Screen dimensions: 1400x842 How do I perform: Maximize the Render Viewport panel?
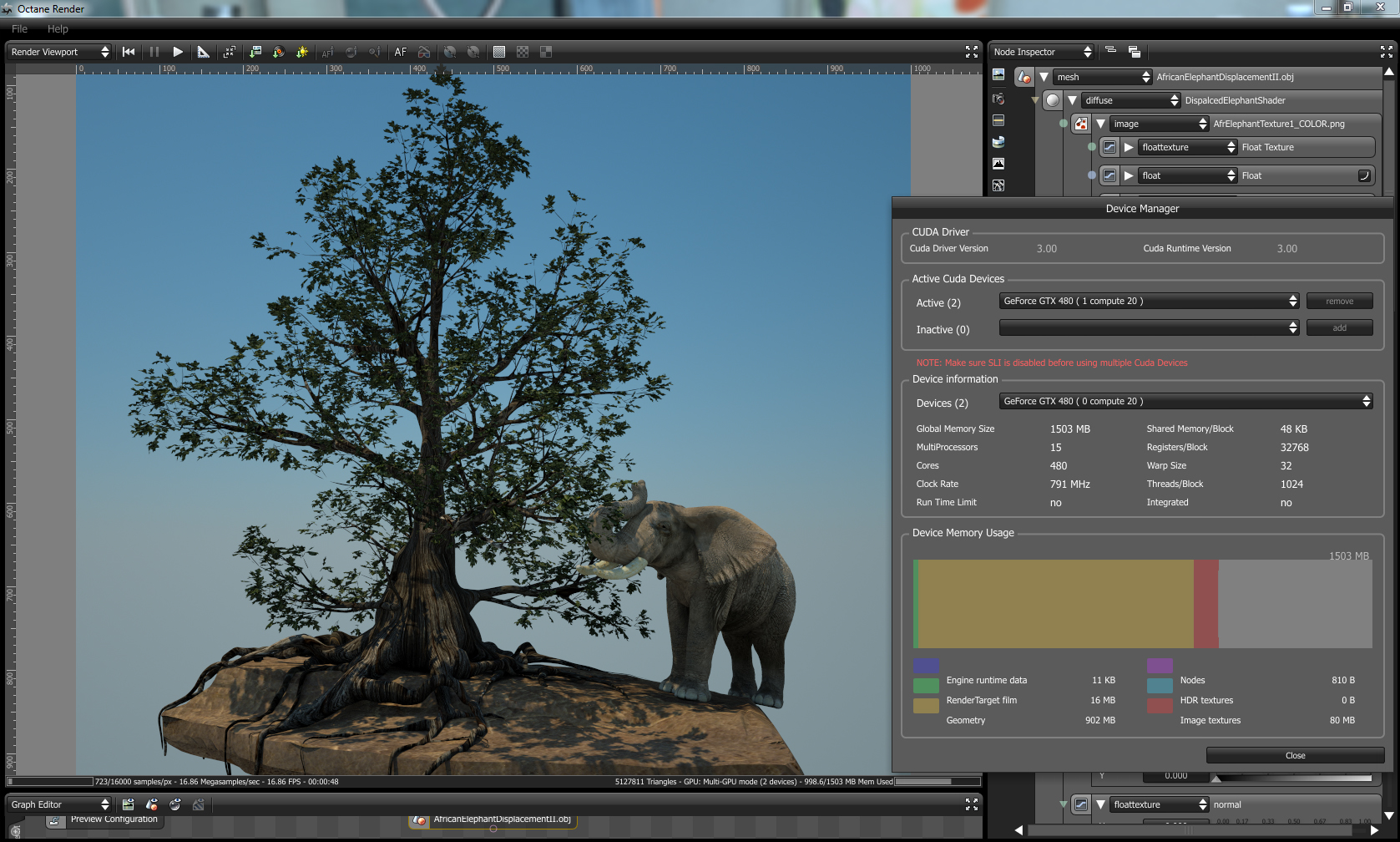972,52
